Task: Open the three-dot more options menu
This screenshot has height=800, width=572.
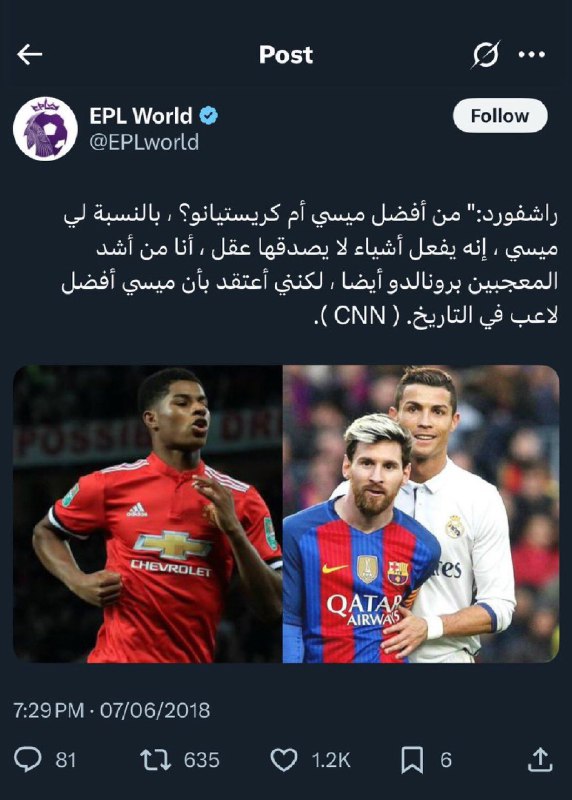Action: click(x=532, y=54)
